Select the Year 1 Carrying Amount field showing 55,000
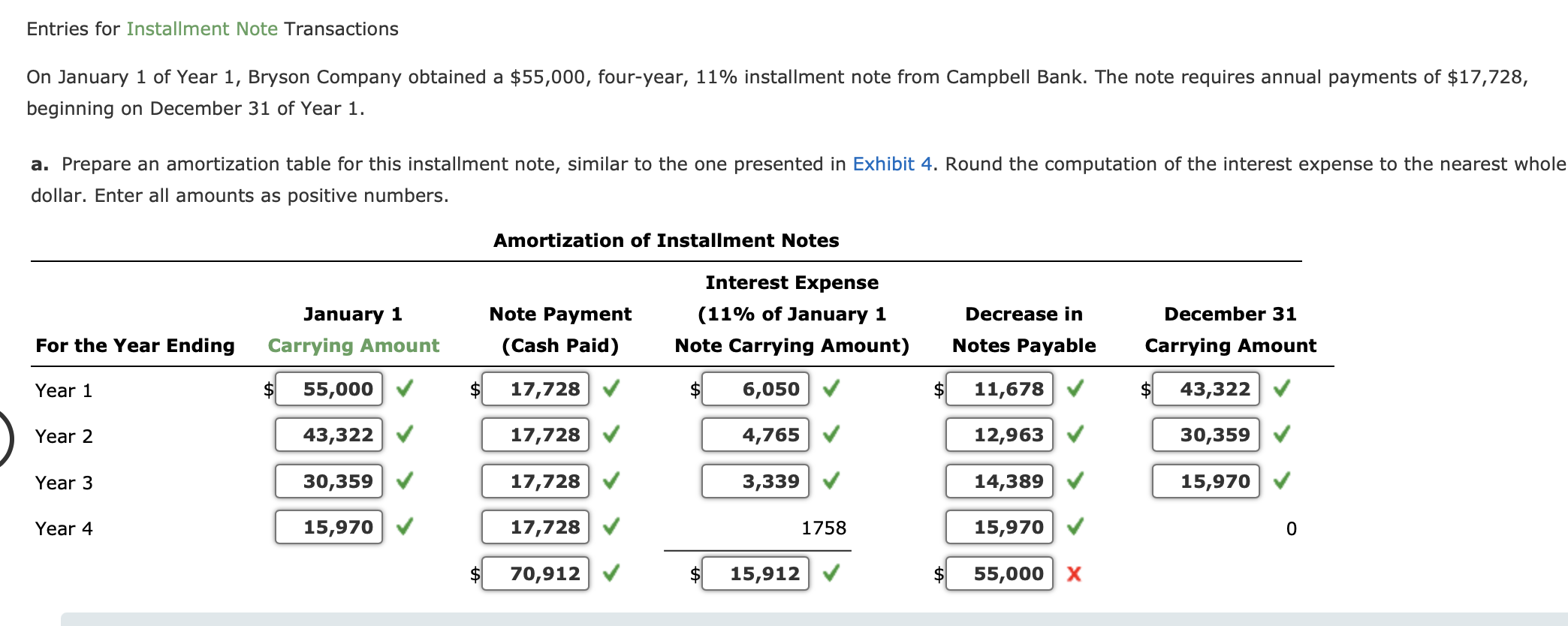Viewport: 1568px width, 626px height. click(327, 390)
